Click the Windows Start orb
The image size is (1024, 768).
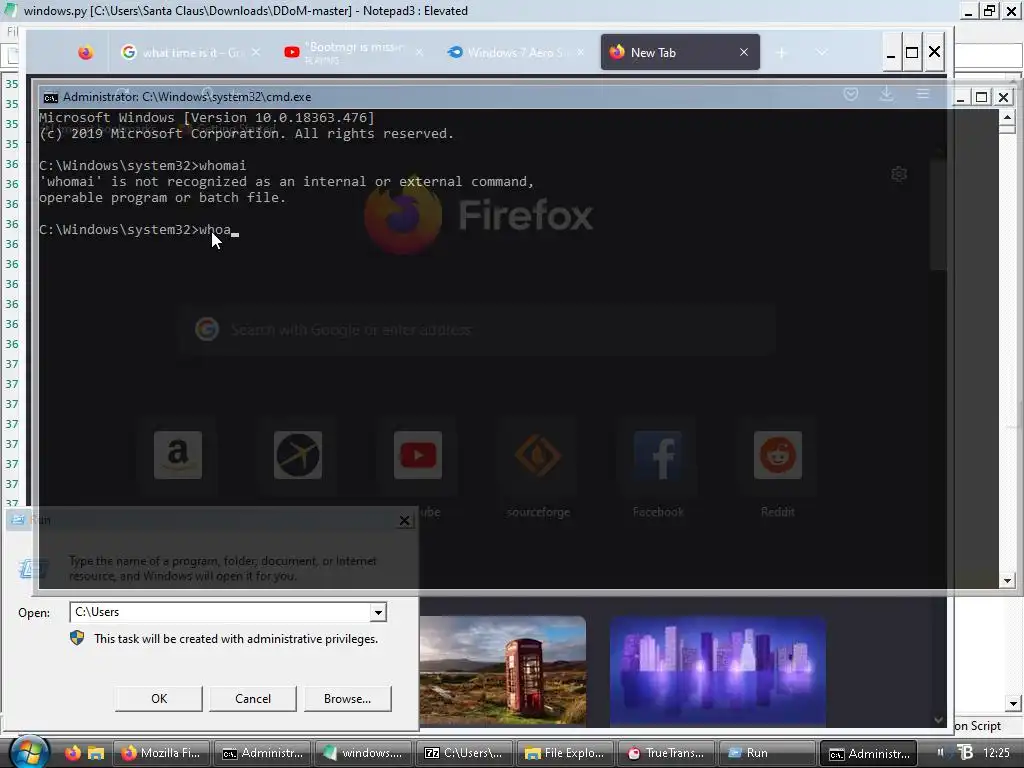click(x=29, y=752)
